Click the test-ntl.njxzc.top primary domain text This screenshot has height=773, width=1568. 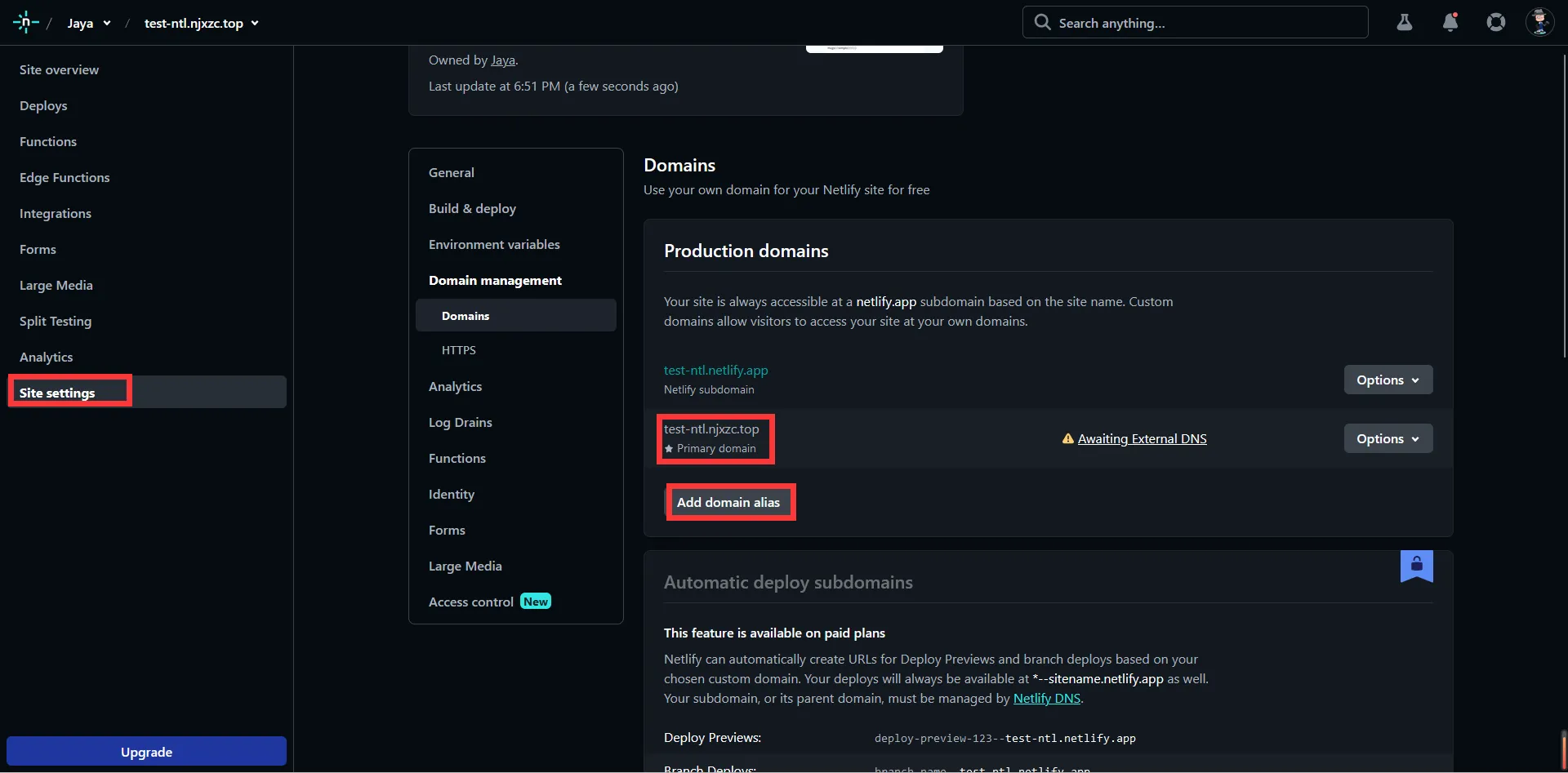tap(711, 429)
